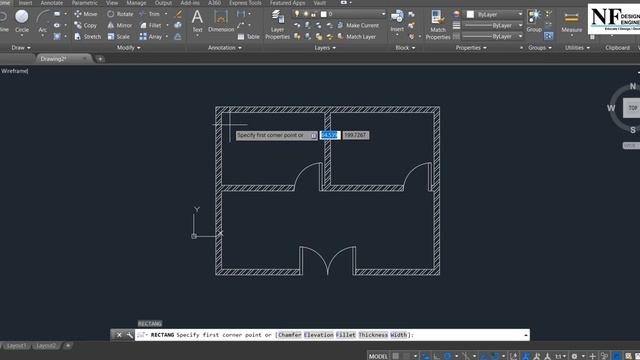The image size is (640, 360).
Task: Open the Express Tools ribbon tab
Action: coord(245,3)
